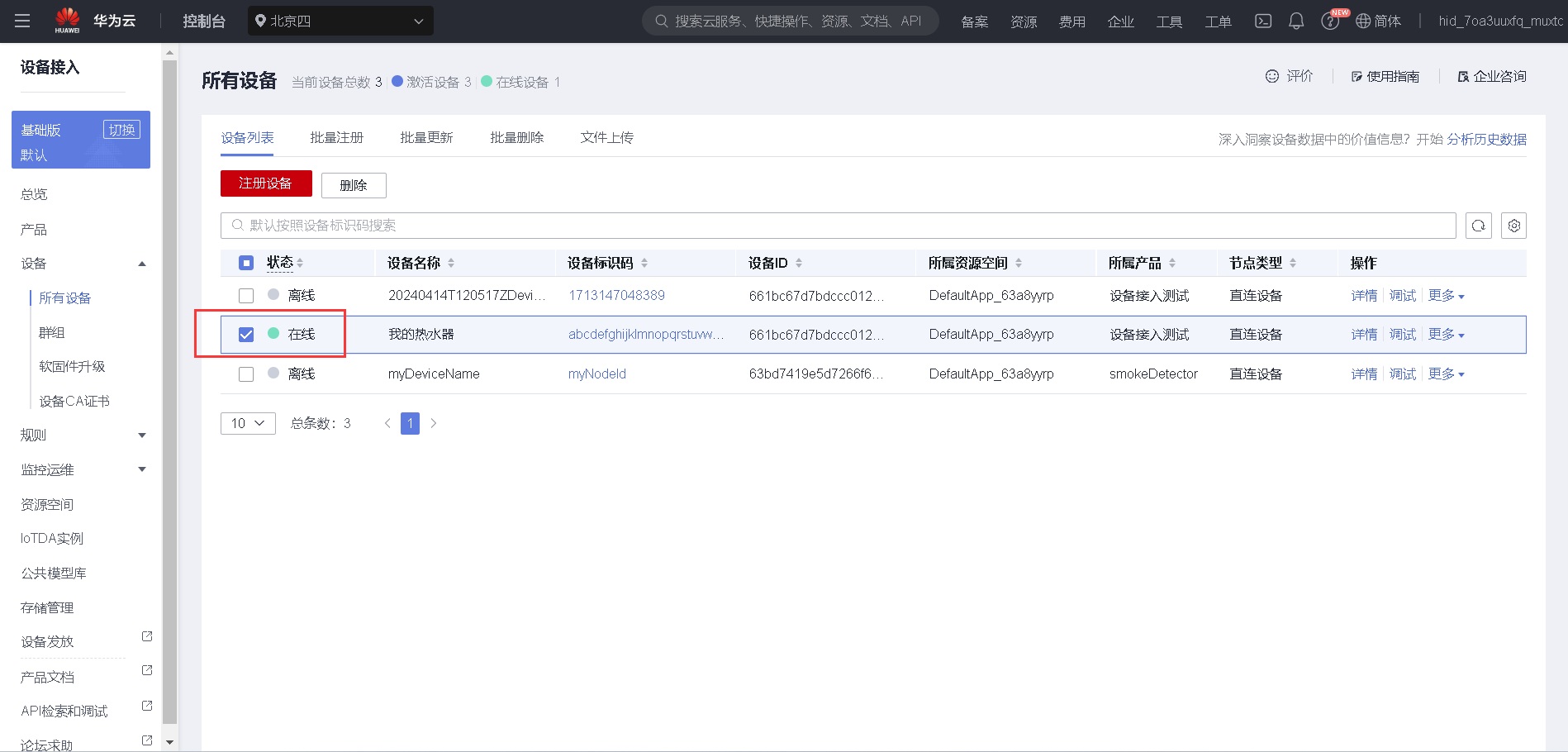
Task: Open 详情 for 我的热水器
Action: (1364, 335)
